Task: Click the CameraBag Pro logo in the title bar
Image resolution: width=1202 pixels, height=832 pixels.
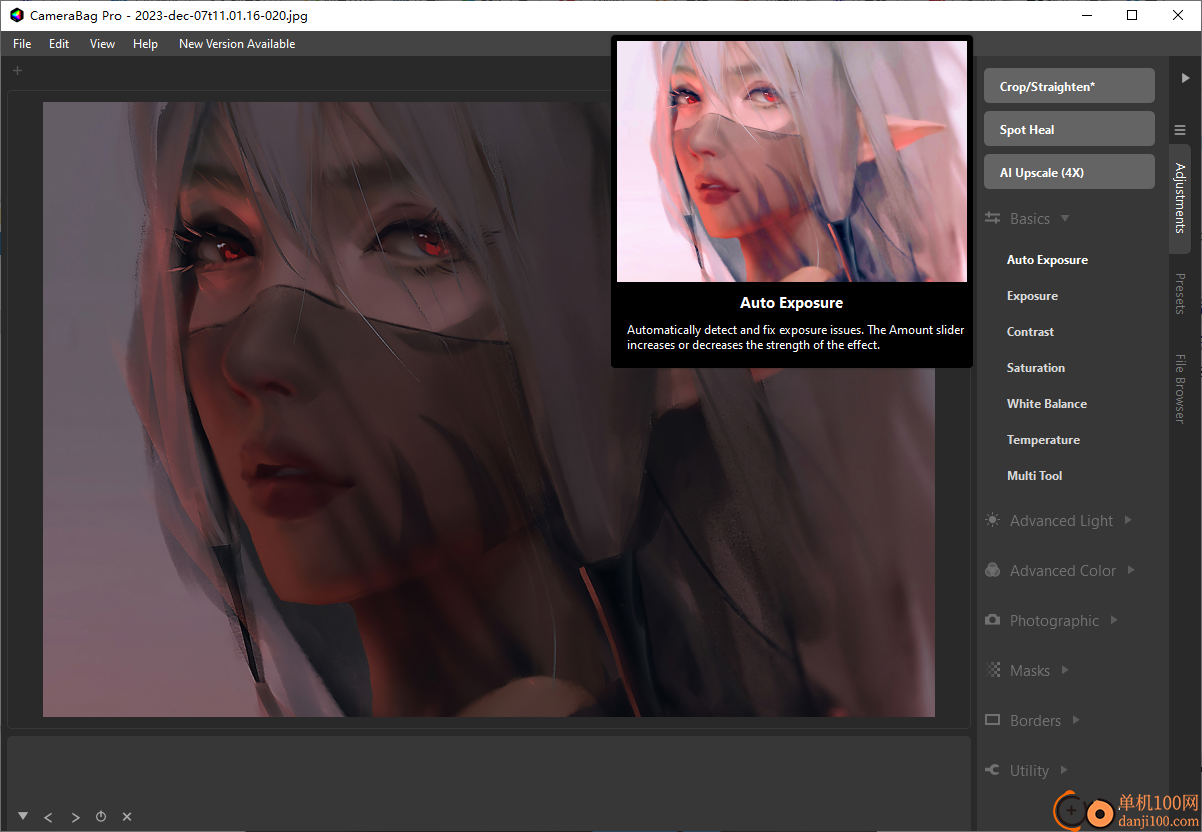Action: (x=17, y=15)
